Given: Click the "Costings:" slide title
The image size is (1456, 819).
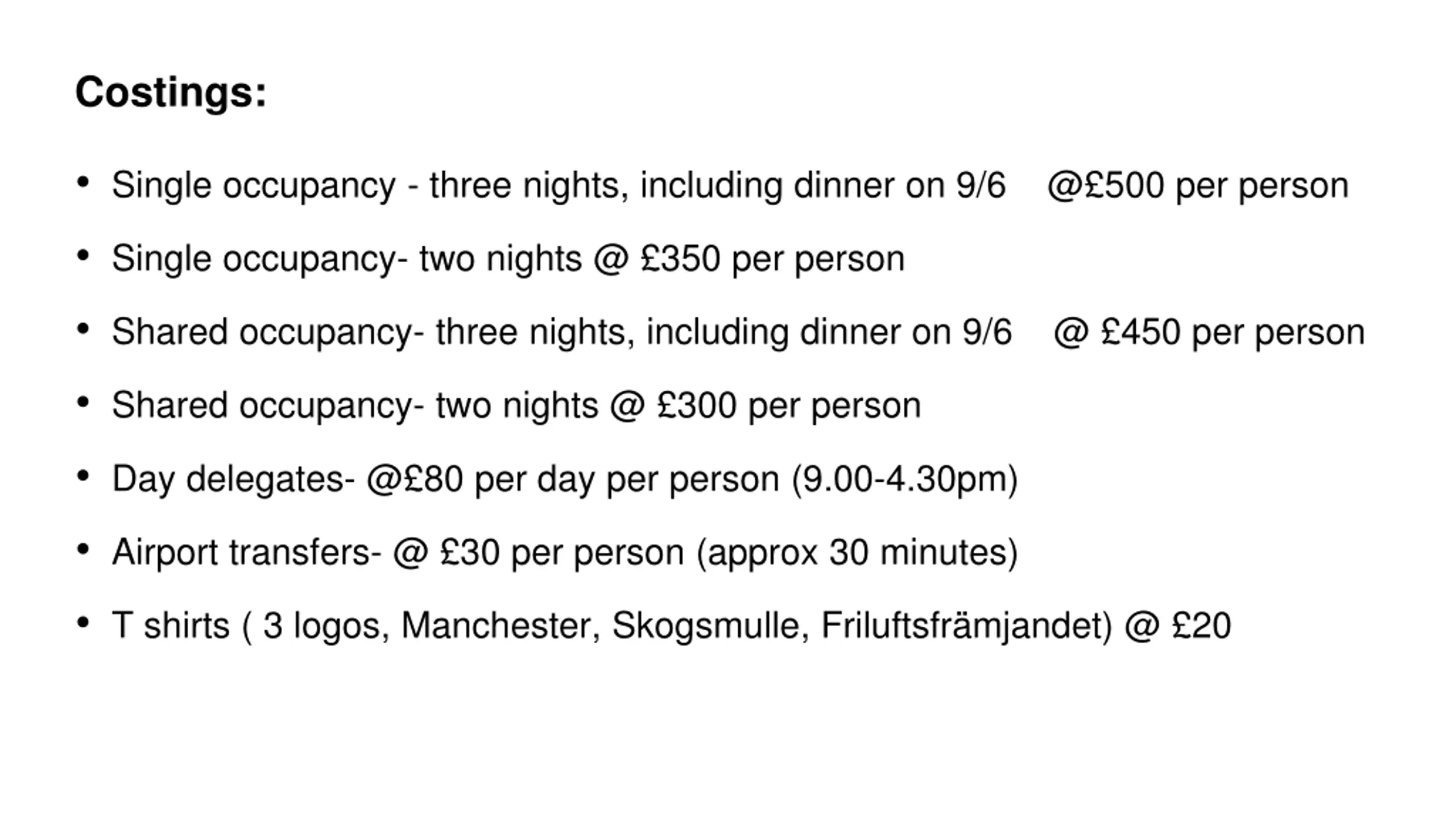Looking at the screenshot, I should pos(171,92).
